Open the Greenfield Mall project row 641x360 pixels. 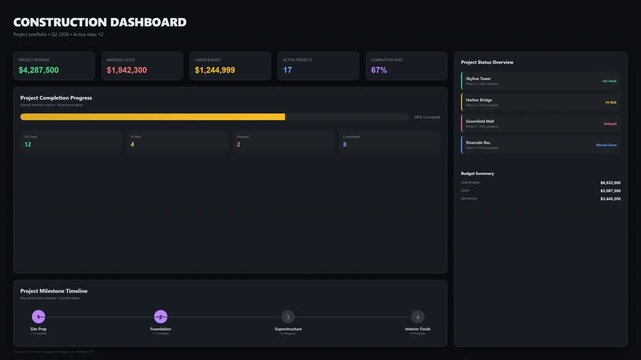[540, 123]
